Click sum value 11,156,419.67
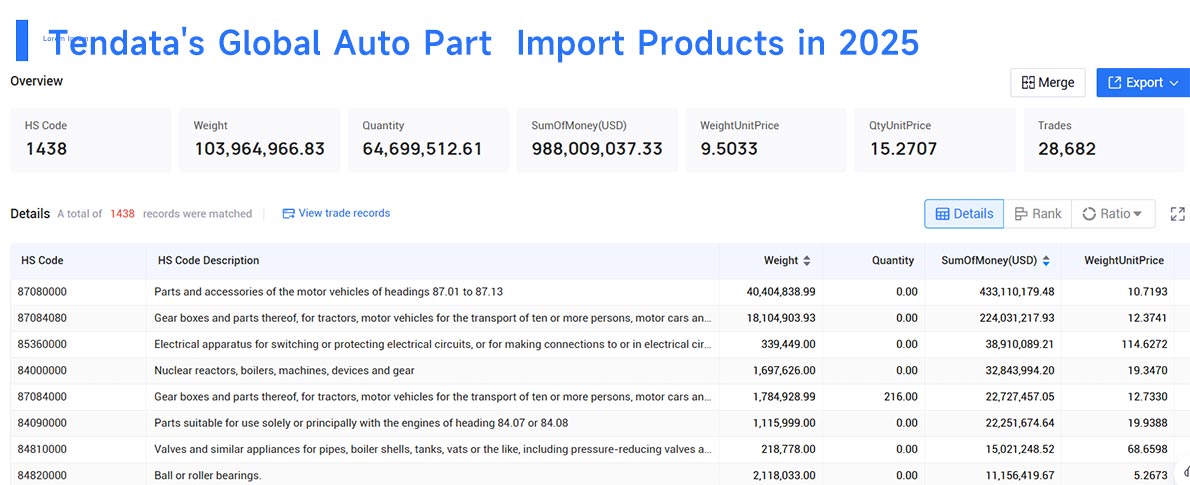Image resolution: width=1190 pixels, height=485 pixels. [1020, 476]
